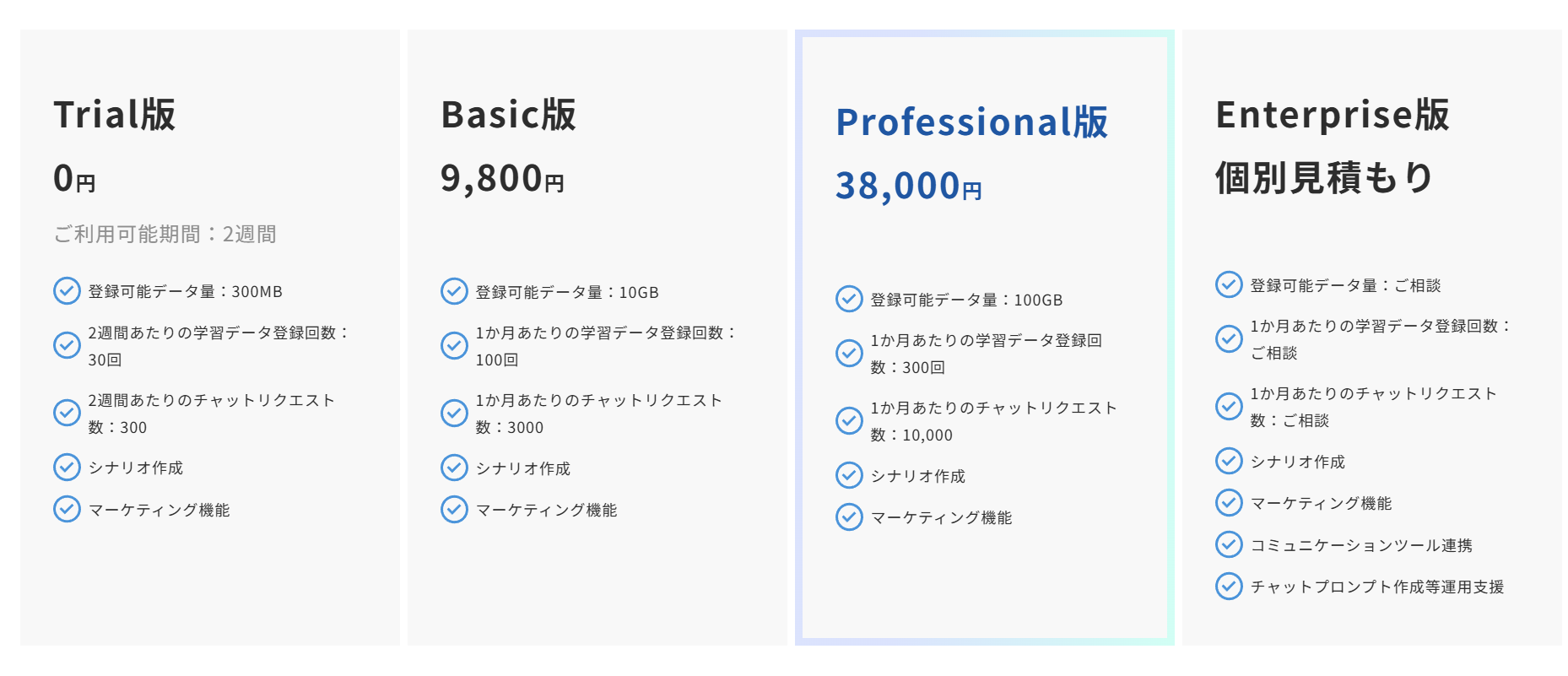Click ご利用可能期間：2週間 note
The height and width of the screenshot is (676, 1568).
pos(165,234)
